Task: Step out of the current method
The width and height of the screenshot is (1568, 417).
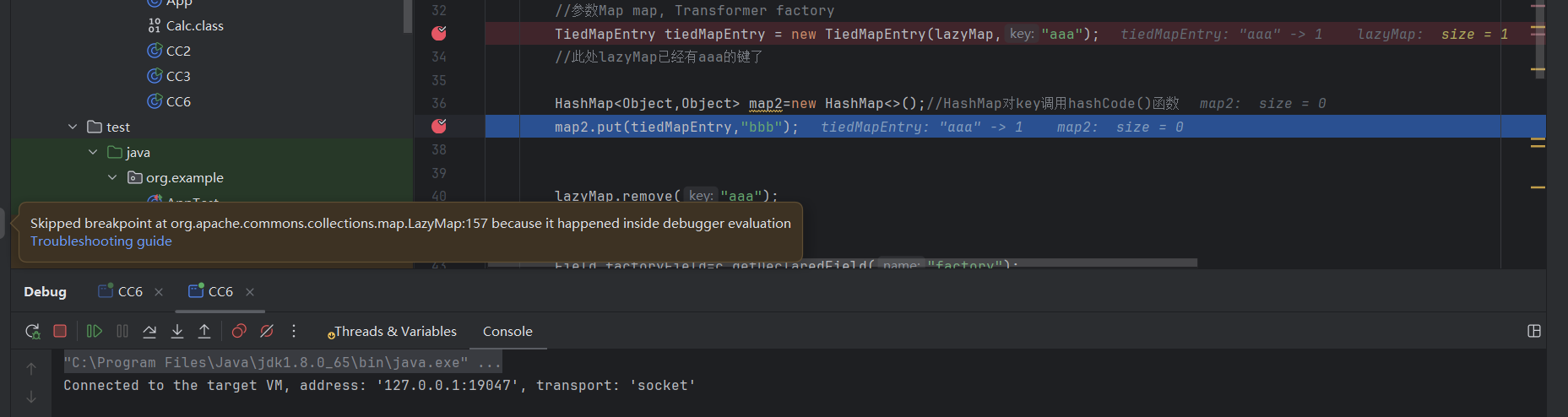Action: pyautogui.click(x=204, y=331)
